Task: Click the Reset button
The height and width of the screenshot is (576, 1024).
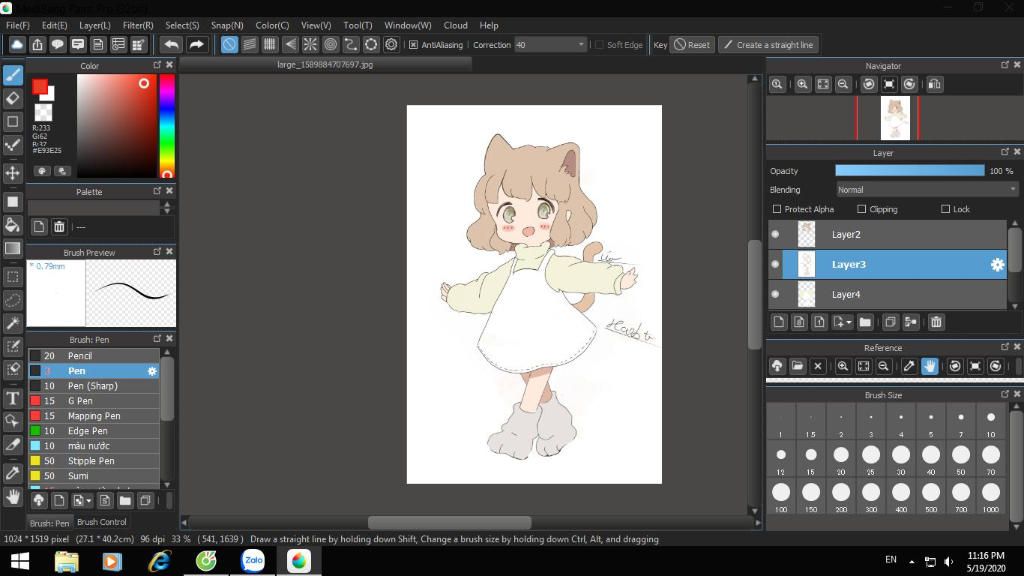Action: coord(692,45)
